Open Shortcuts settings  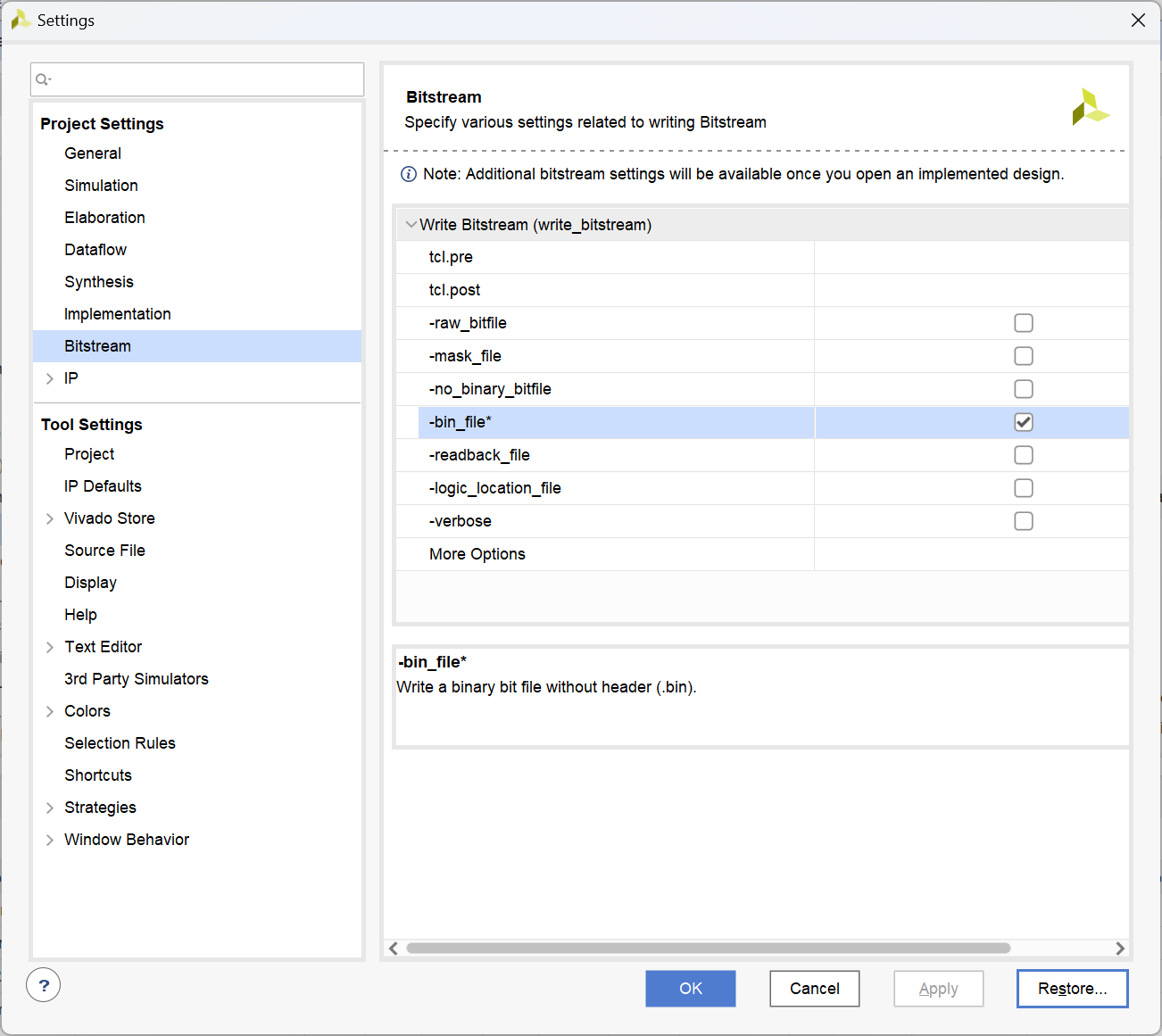[x=98, y=775]
